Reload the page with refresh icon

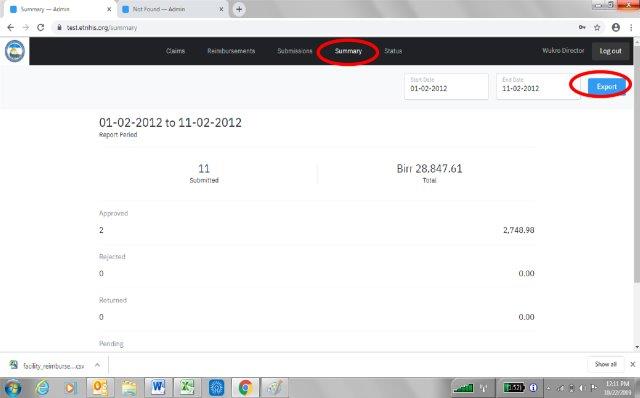coord(40,27)
